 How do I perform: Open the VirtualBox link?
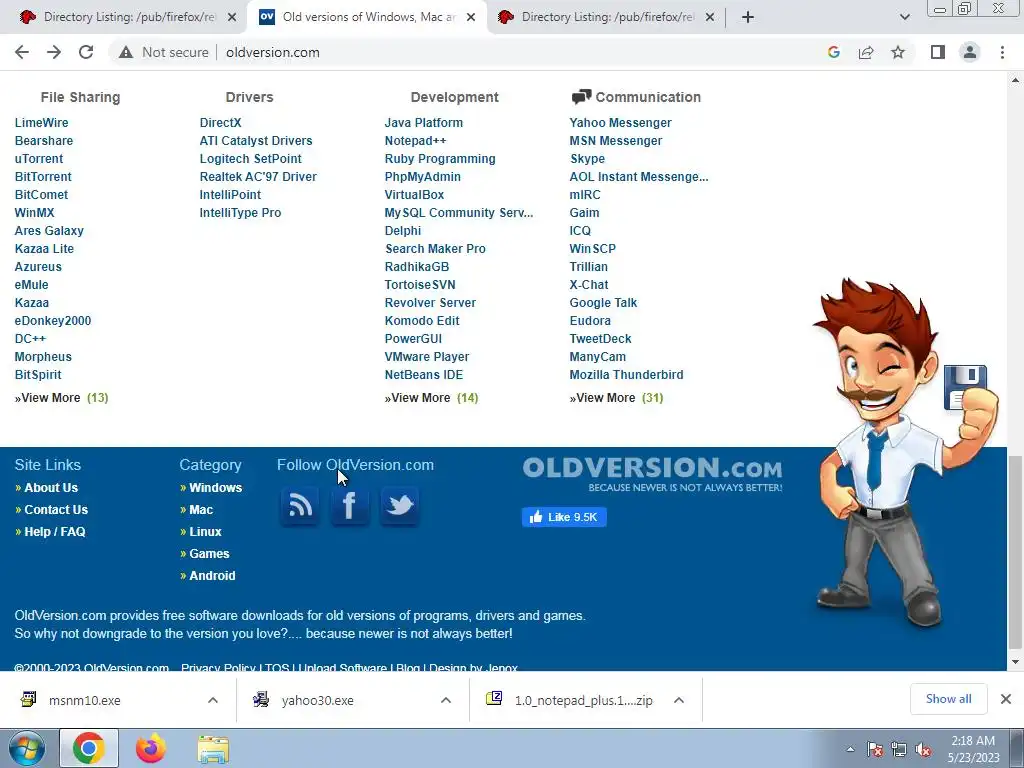pos(414,195)
